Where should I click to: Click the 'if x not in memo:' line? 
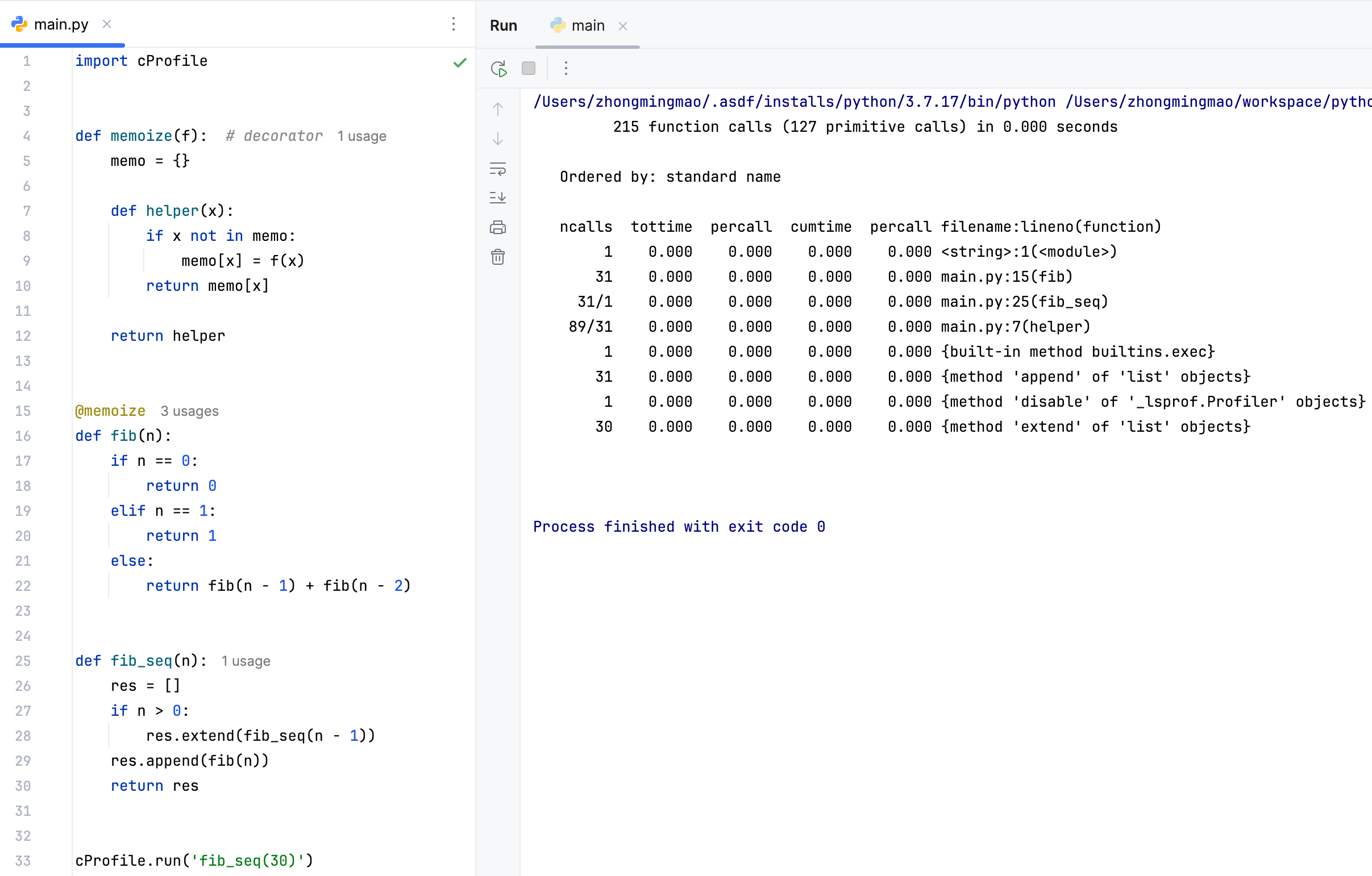click(x=221, y=236)
